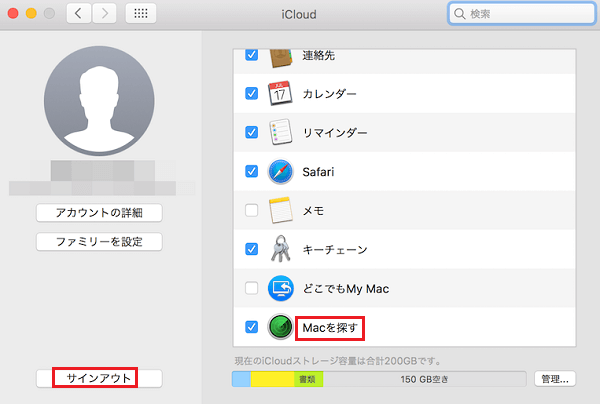600x404 pixels.
Task: Uncheck the Safari checkbox
Action: click(x=251, y=171)
